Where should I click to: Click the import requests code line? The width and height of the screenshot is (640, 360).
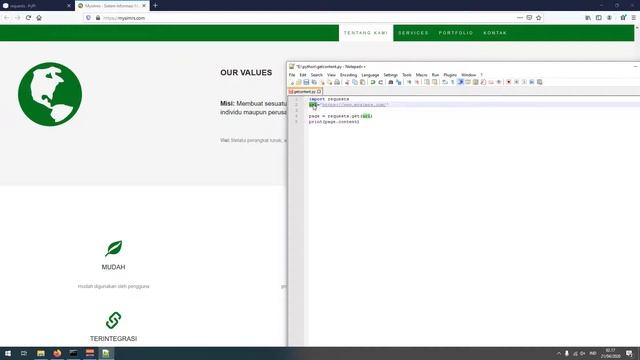pos(329,99)
